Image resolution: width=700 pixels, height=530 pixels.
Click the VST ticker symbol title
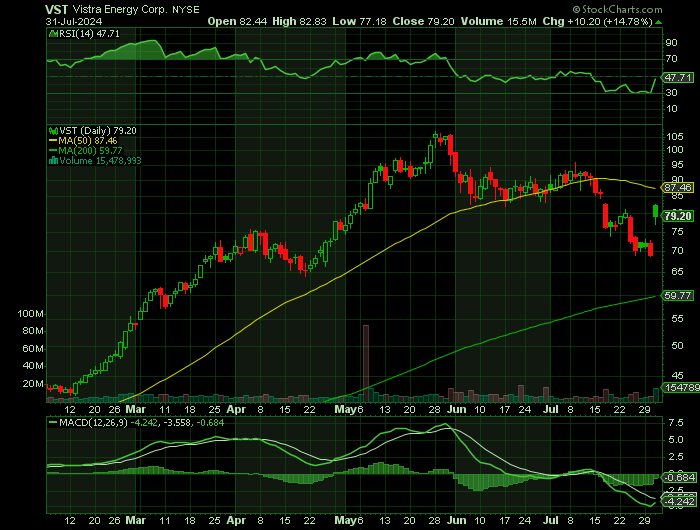[57, 9]
